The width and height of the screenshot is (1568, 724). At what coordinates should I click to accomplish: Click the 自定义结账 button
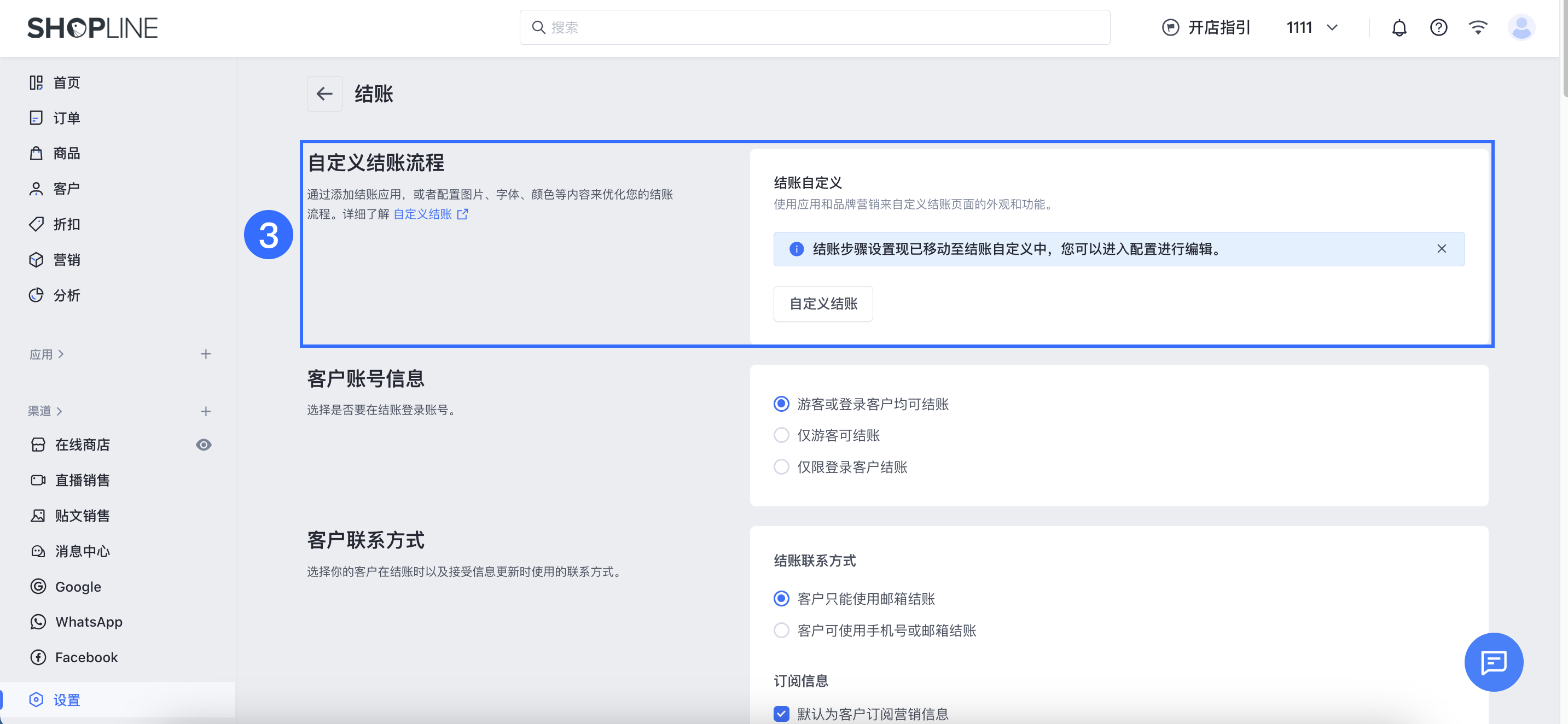823,303
